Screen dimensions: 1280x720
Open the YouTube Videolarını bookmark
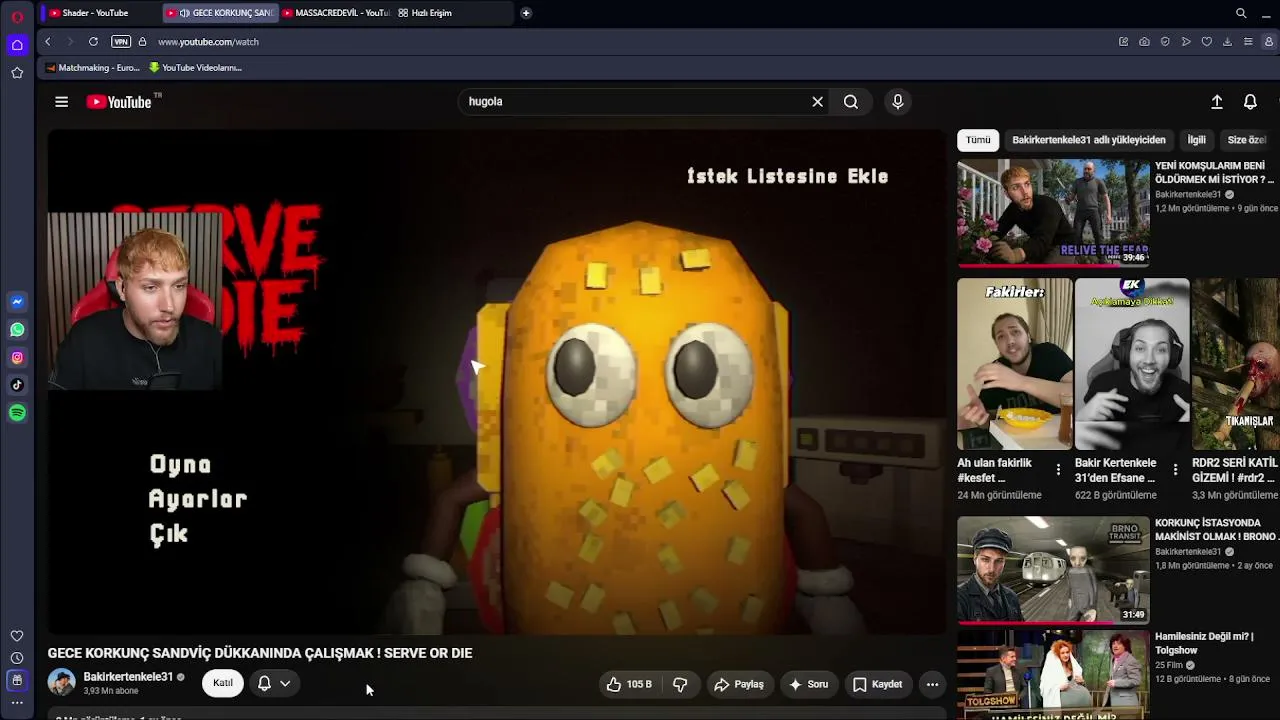click(x=195, y=68)
